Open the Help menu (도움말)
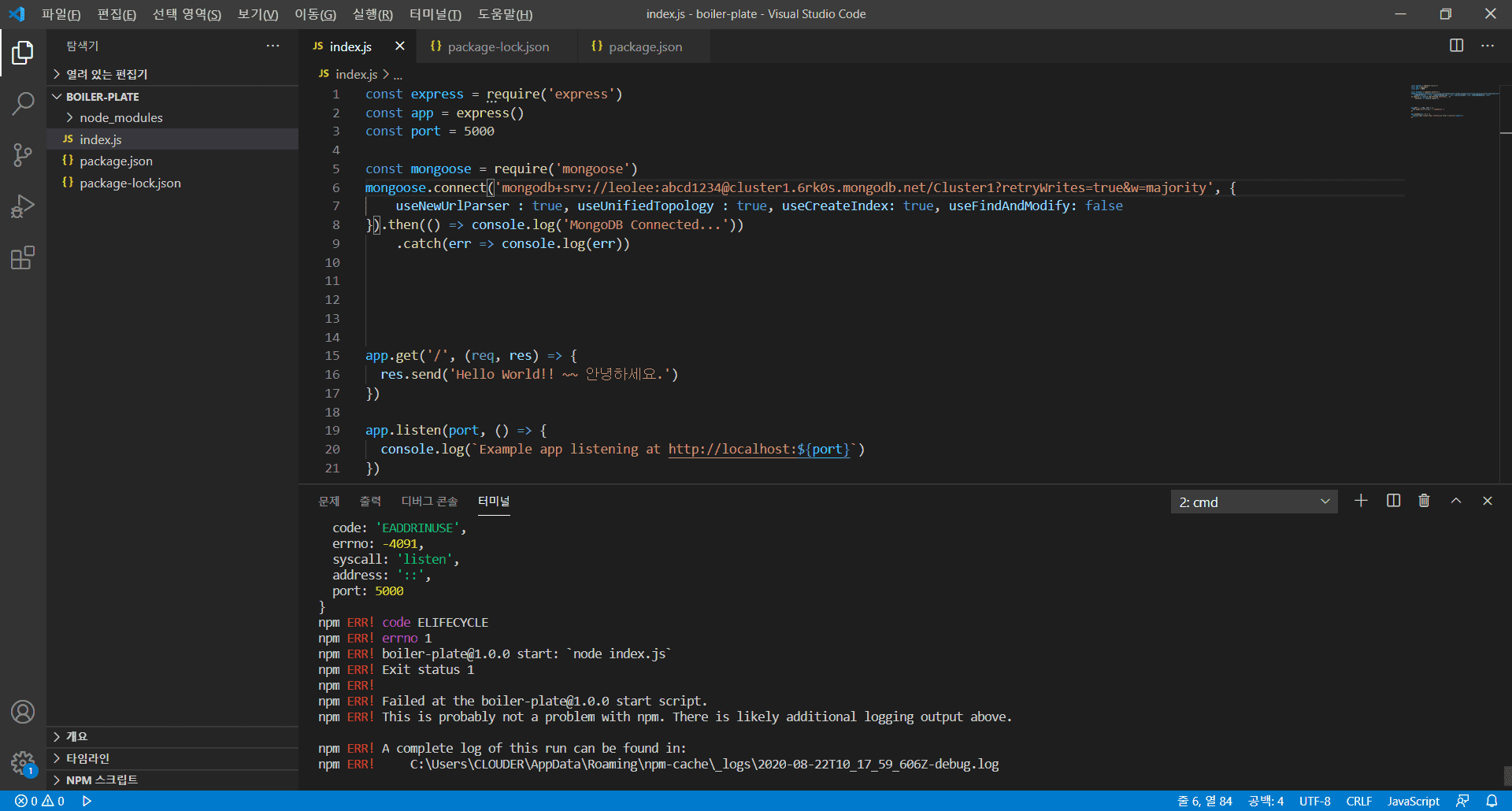This screenshot has height=811, width=1512. point(505,14)
